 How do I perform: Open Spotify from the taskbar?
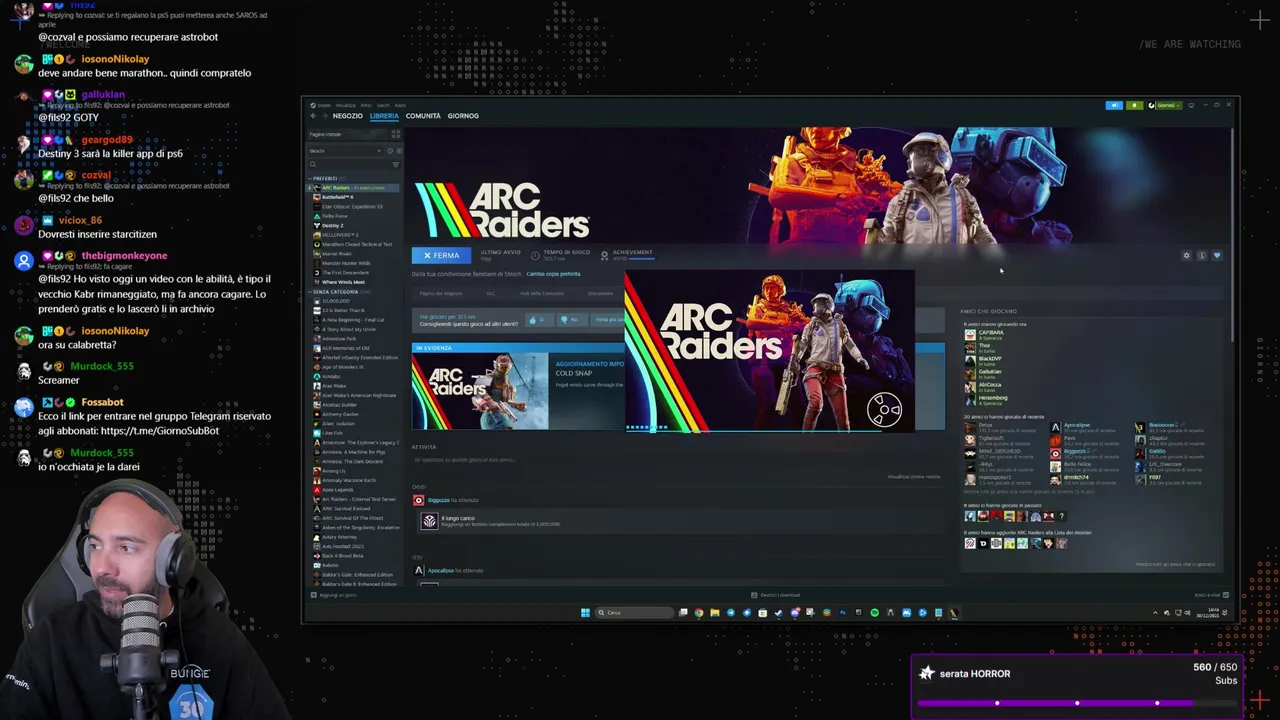click(875, 613)
